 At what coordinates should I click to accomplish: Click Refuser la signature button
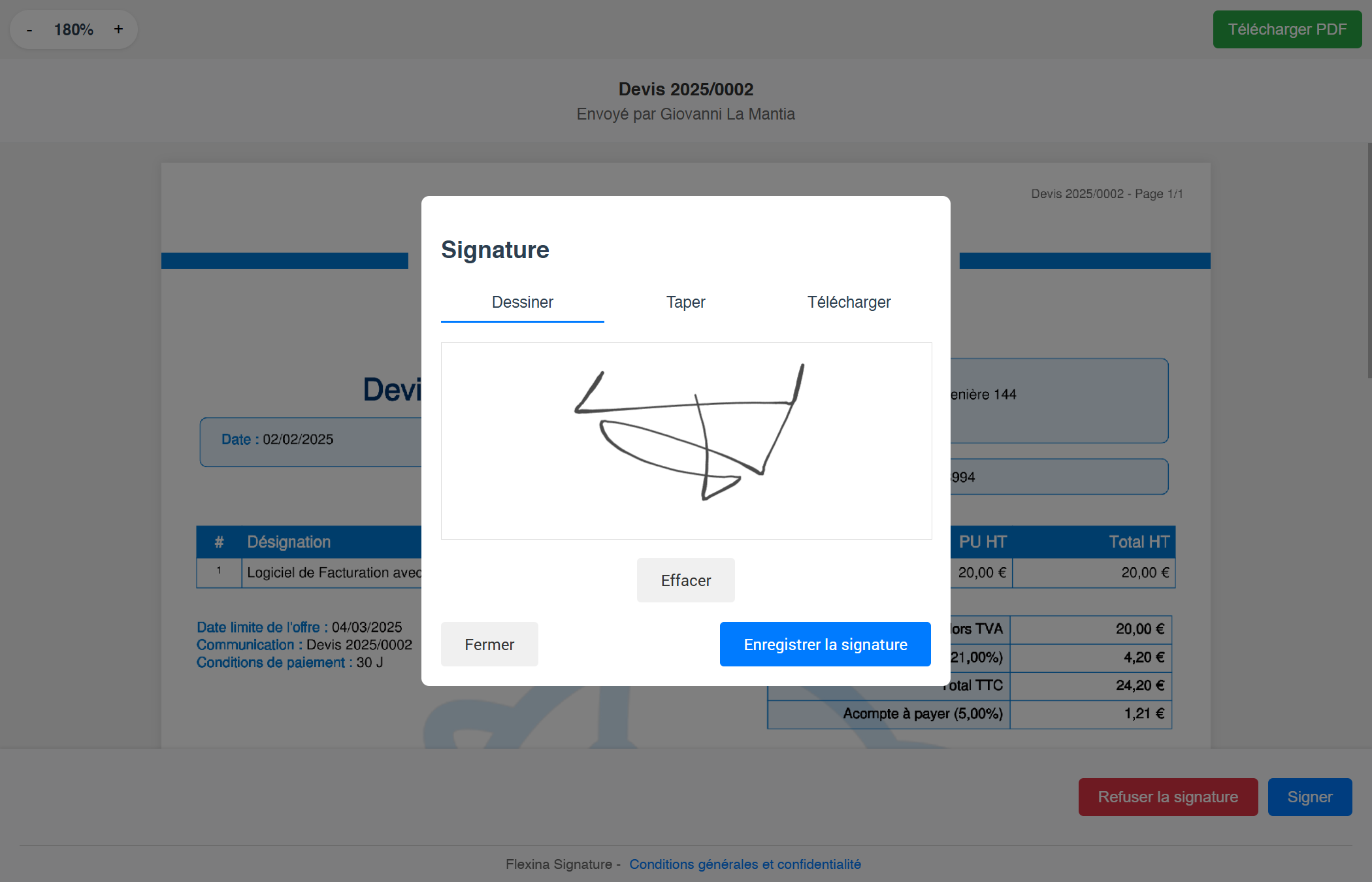coord(1168,796)
